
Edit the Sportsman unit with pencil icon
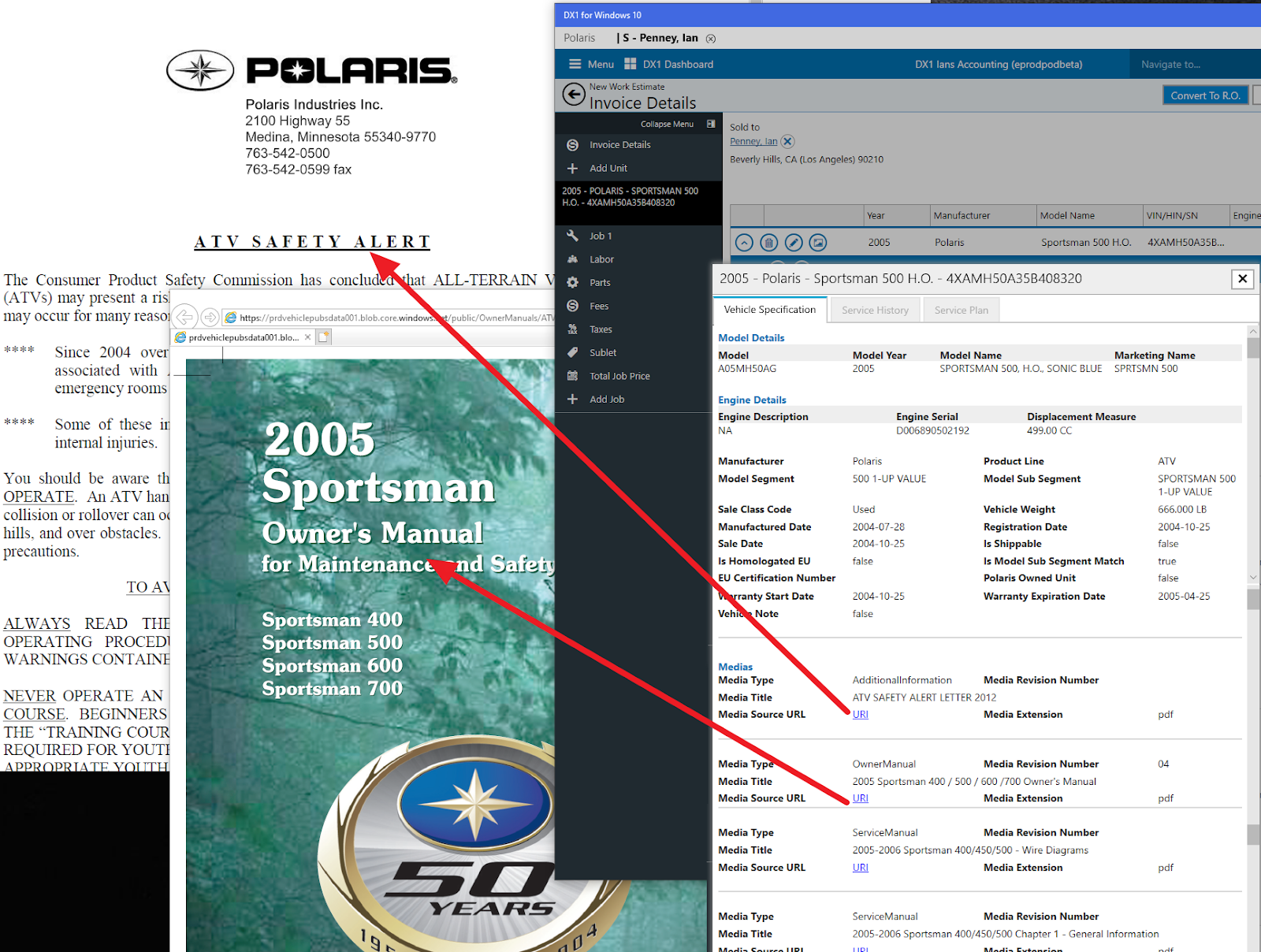(x=794, y=243)
